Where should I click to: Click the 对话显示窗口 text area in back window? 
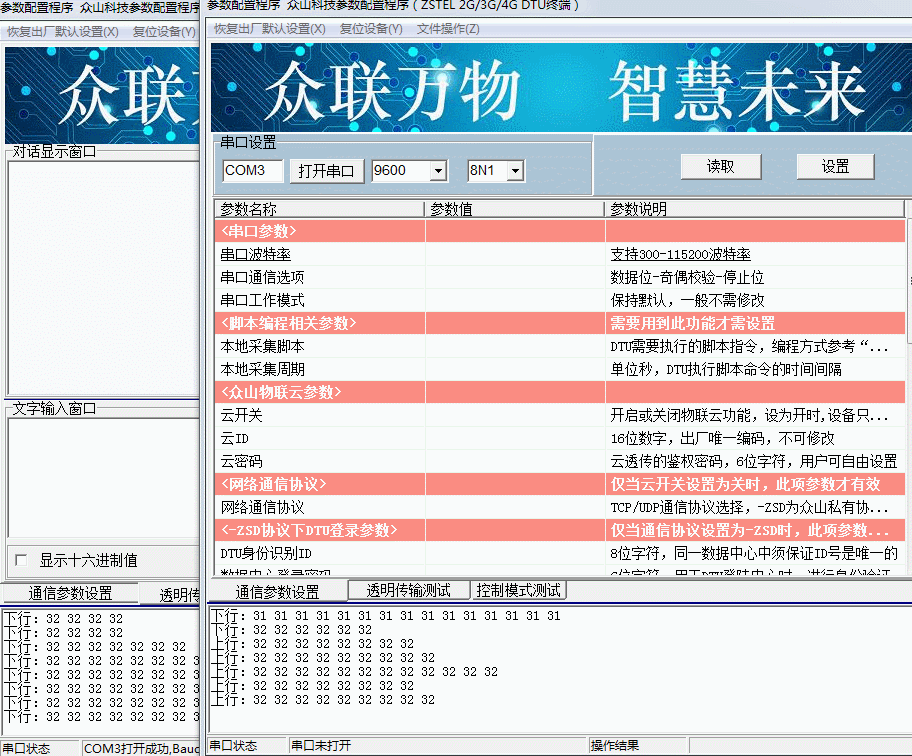(104, 277)
